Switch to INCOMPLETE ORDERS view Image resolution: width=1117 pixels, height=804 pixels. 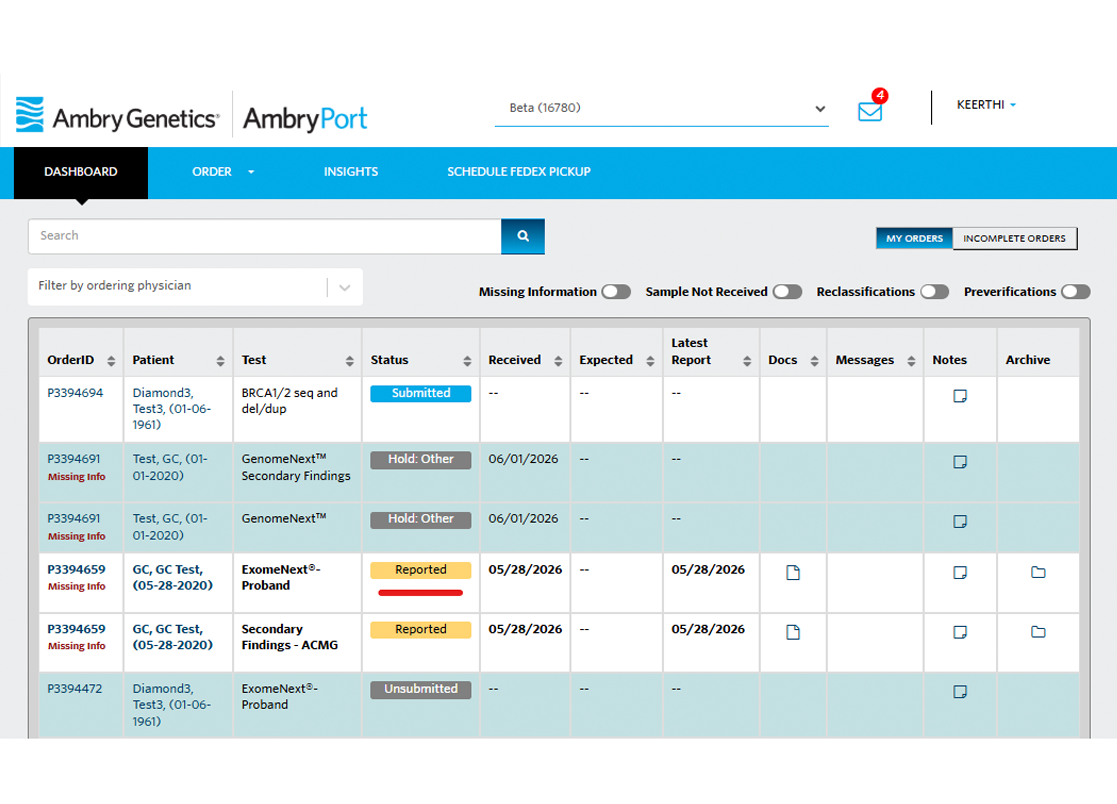click(x=1014, y=239)
